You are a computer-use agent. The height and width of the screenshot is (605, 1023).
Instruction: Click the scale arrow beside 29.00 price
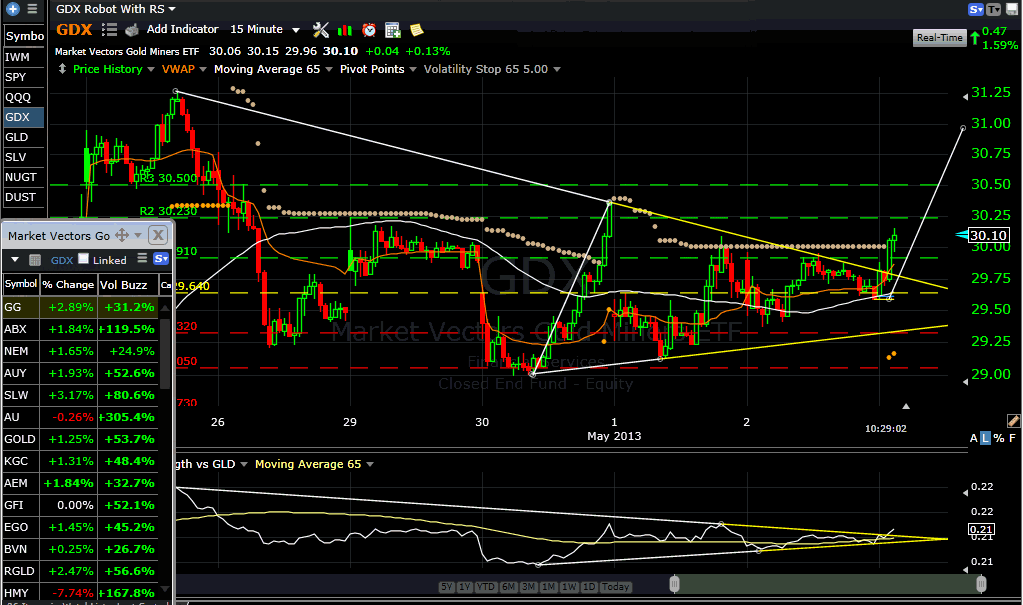tap(965, 382)
